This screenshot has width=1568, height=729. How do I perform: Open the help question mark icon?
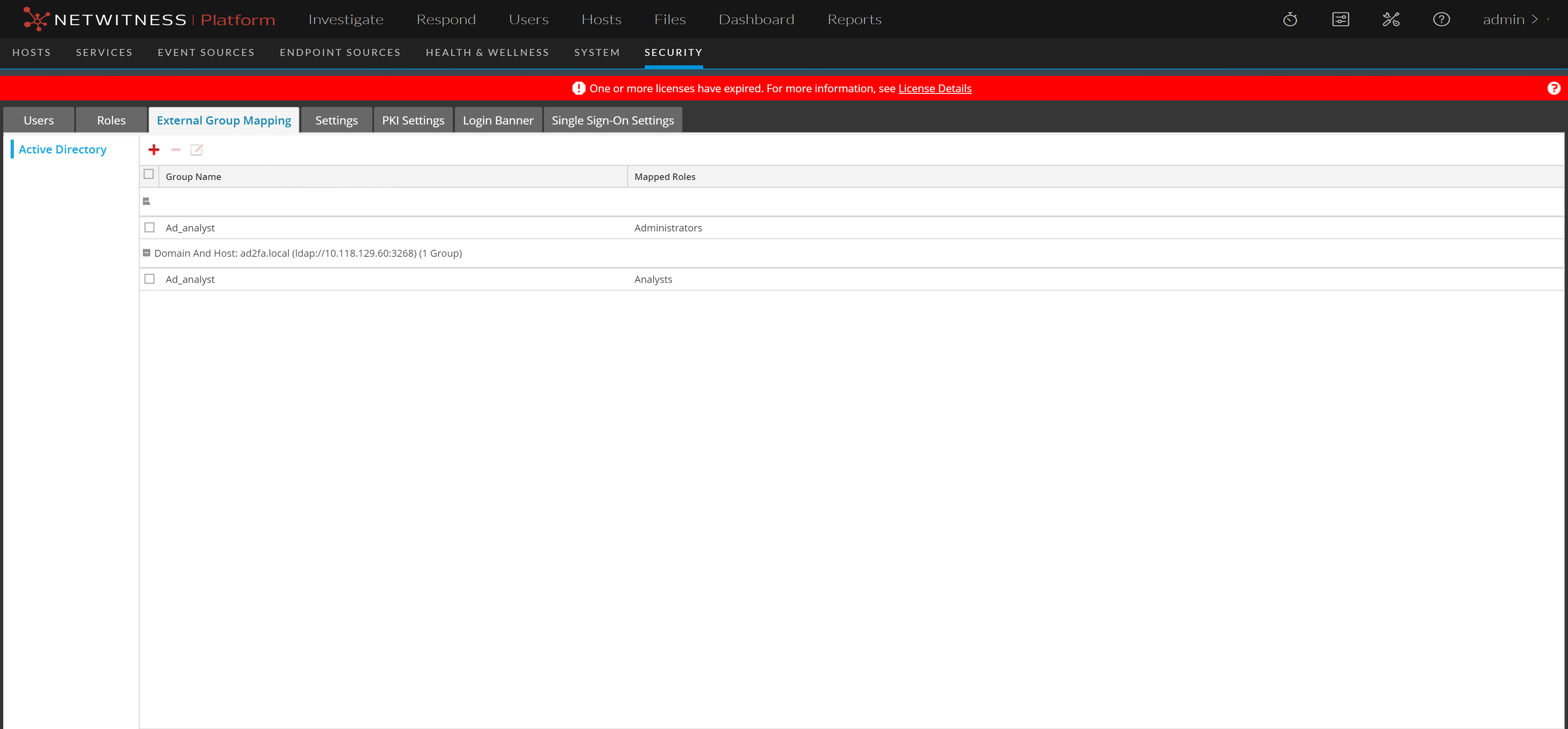[x=1441, y=19]
